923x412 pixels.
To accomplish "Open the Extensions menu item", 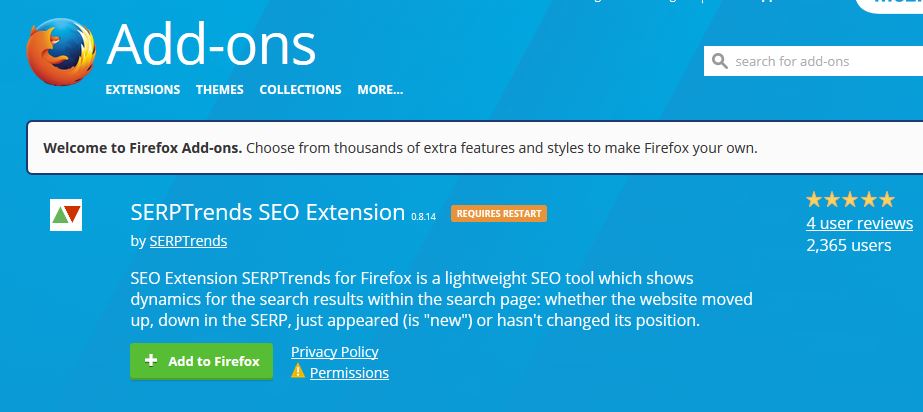I will [x=143, y=90].
